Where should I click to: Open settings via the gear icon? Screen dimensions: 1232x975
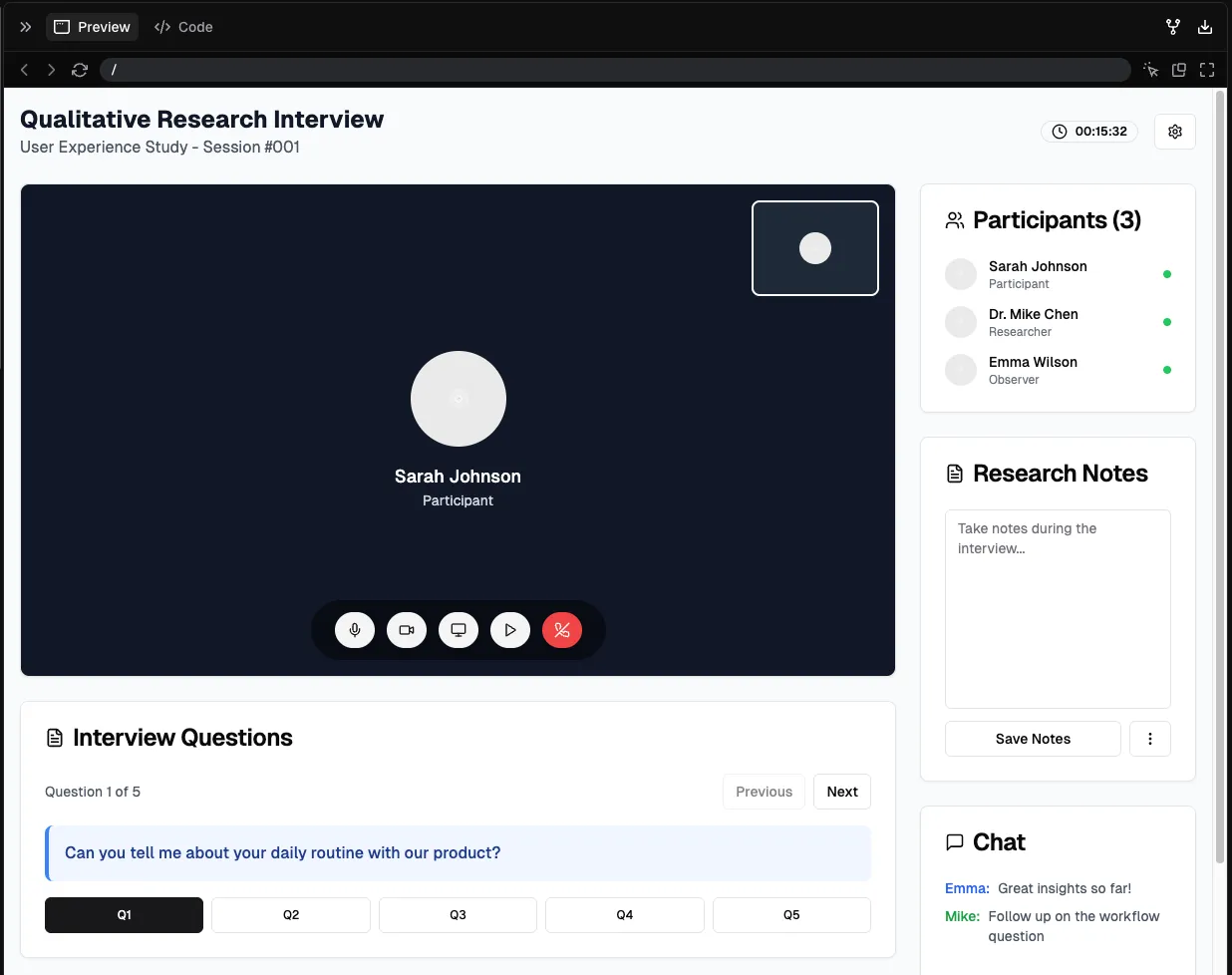(1175, 132)
